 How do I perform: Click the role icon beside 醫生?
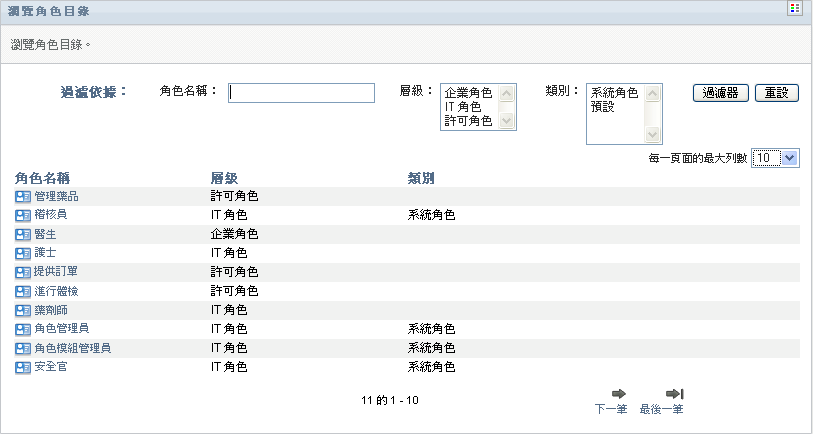tap(23, 234)
